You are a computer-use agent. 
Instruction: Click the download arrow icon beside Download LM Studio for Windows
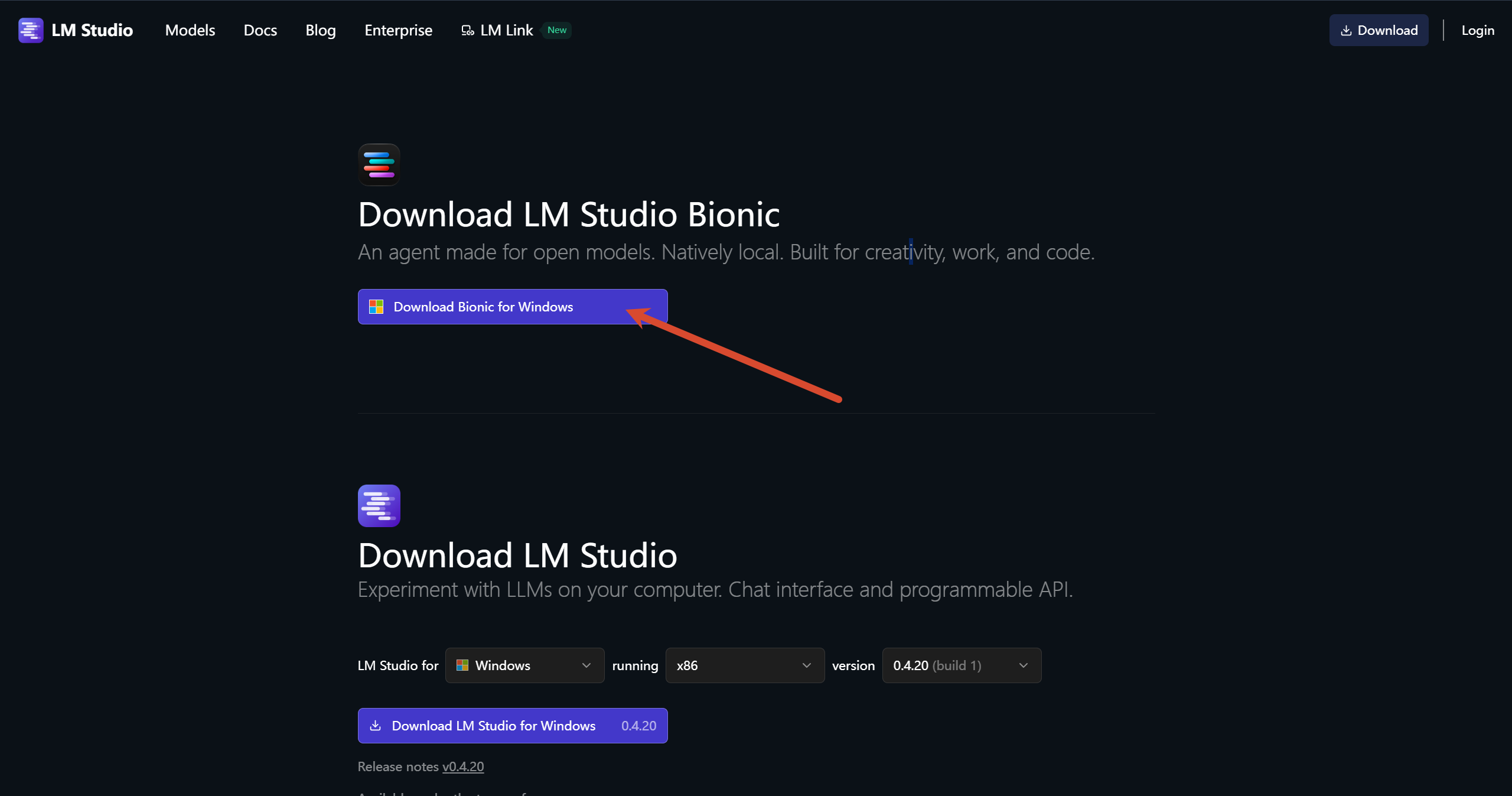[x=375, y=726]
